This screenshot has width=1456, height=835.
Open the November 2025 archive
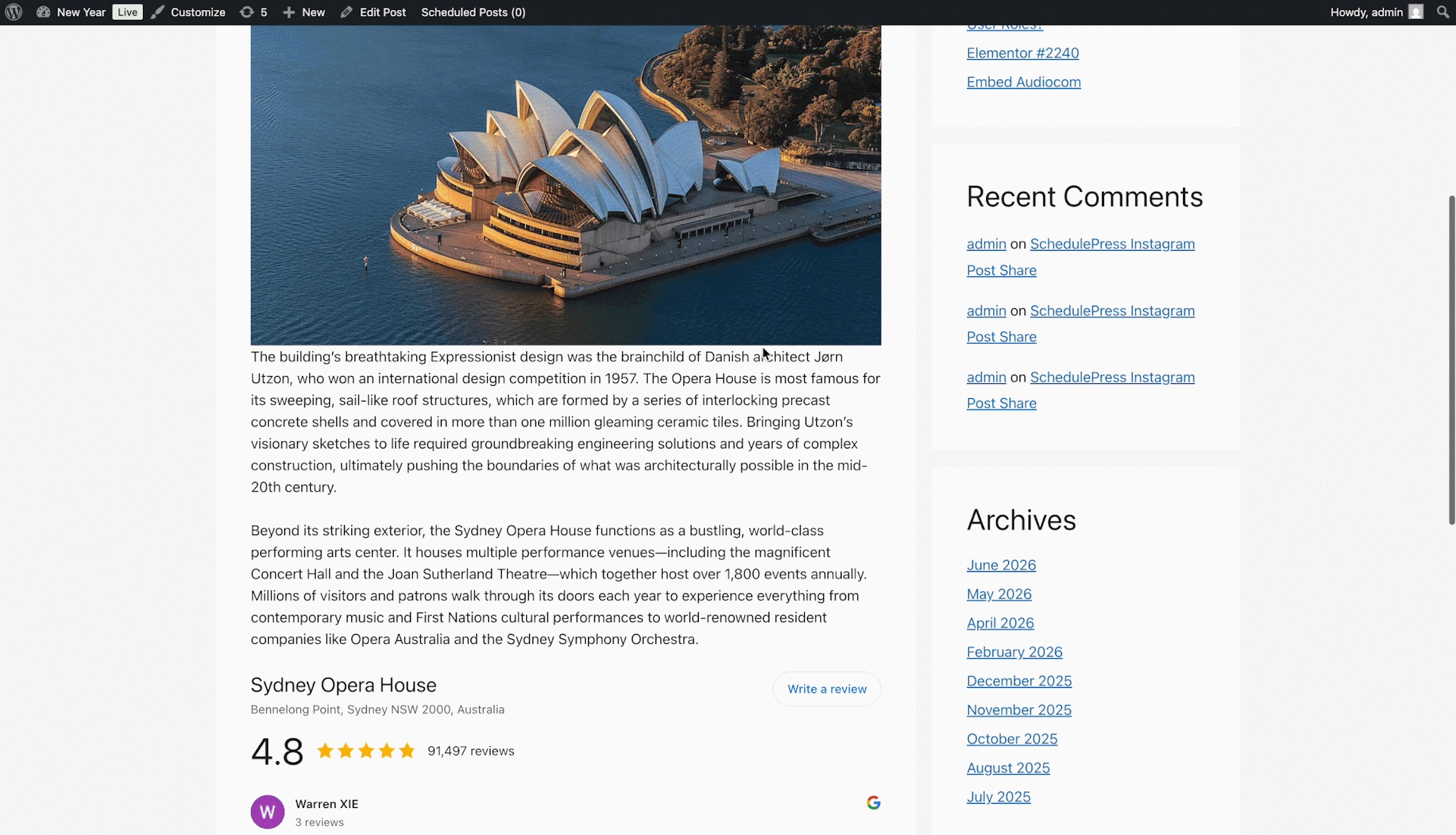click(1019, 710)
